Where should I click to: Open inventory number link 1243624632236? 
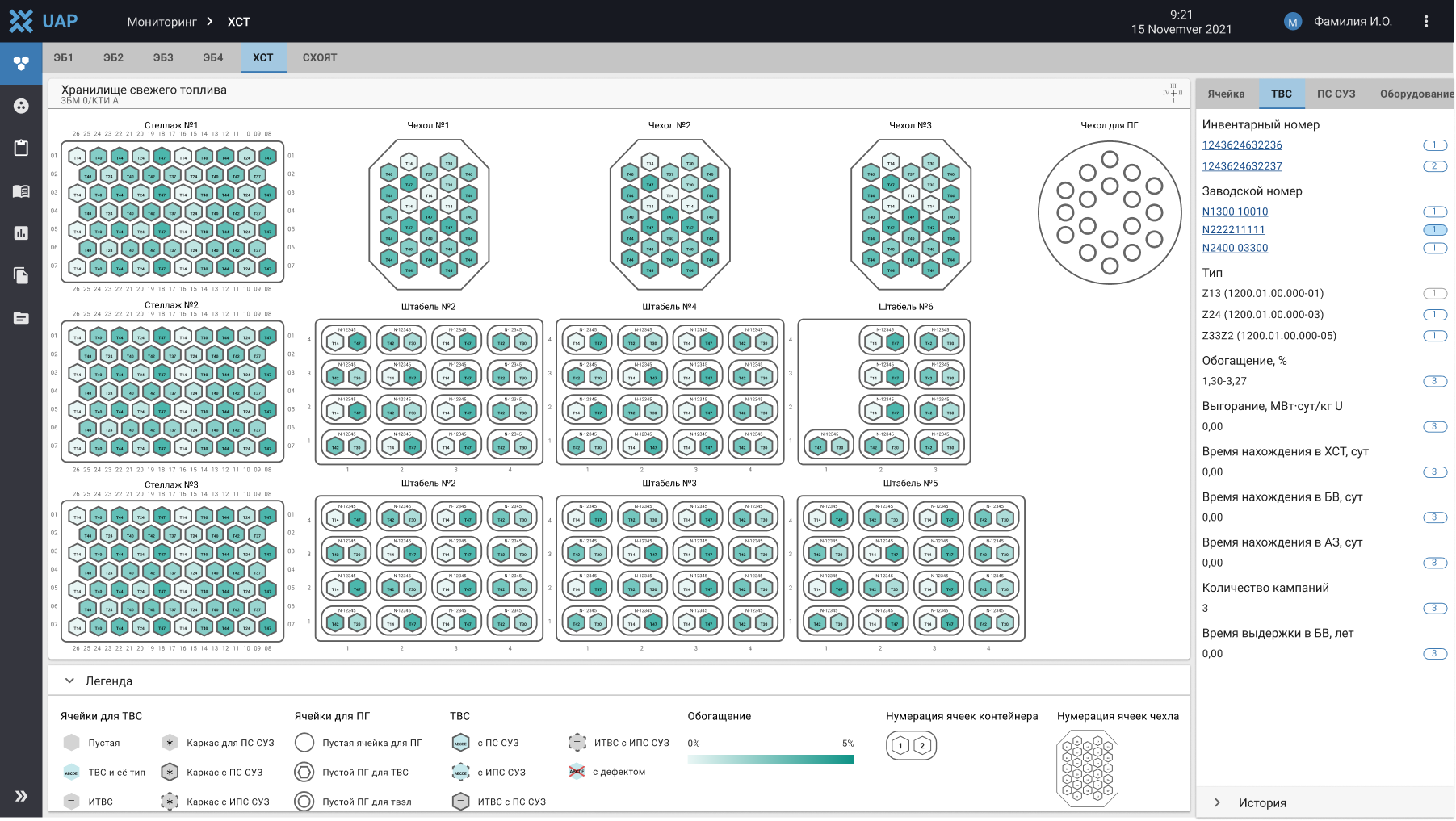tap(1241, 145)
